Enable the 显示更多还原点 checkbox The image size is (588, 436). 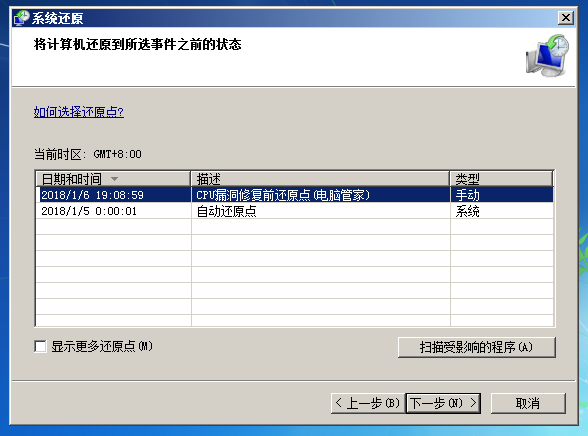pos(40,346)
